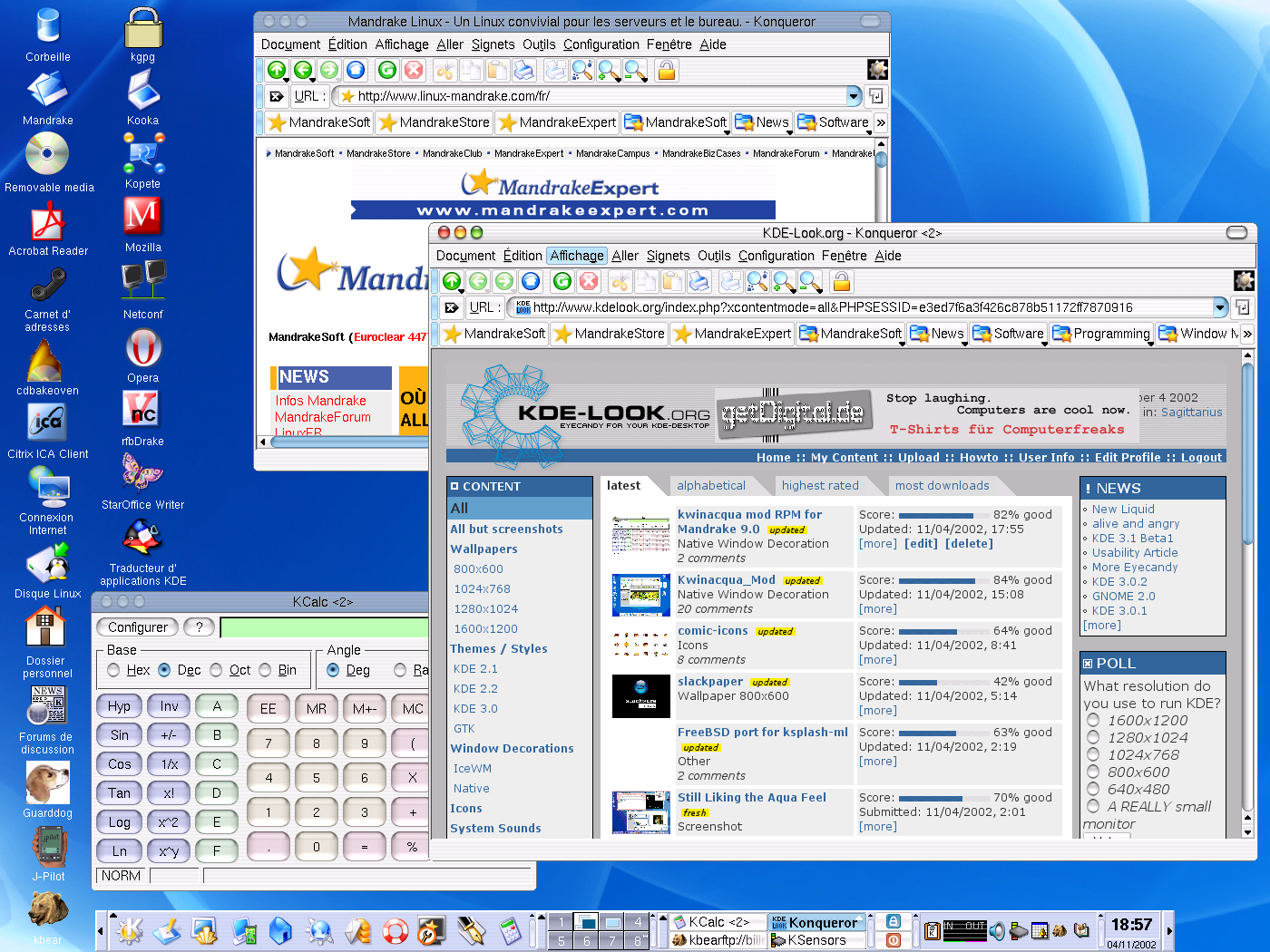Print from the Mandrake Linux Konqueror window

click(524, 70)
